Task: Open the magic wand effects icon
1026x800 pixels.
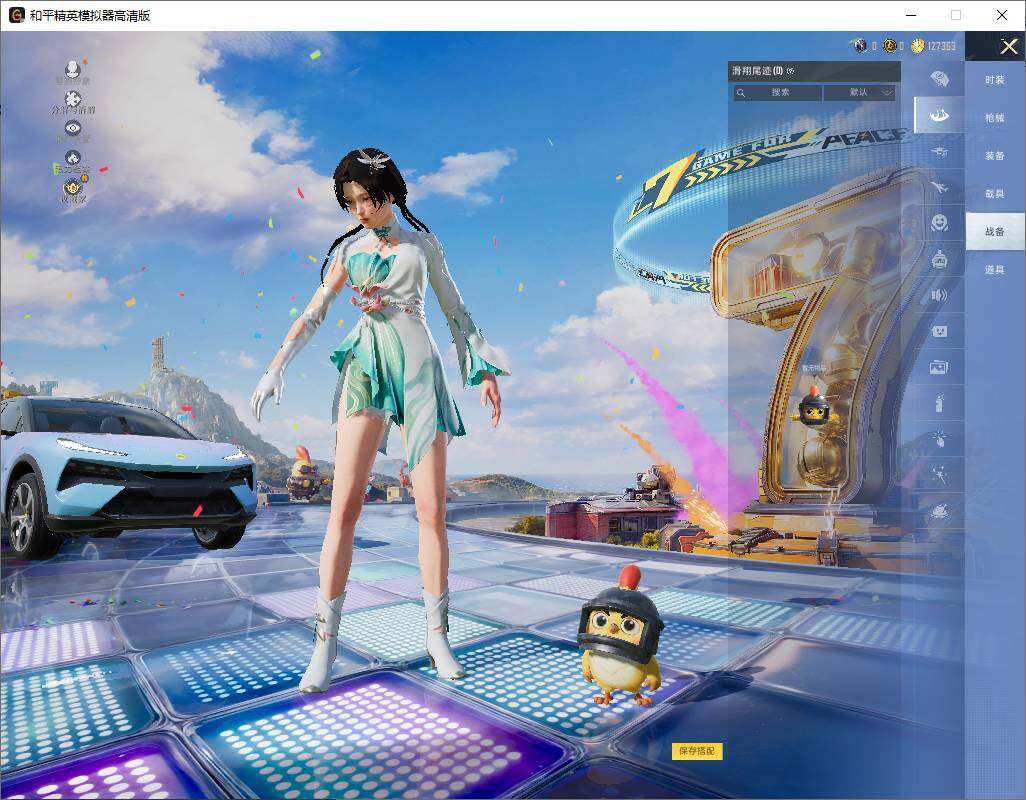Action: click(x=939, y=474)
